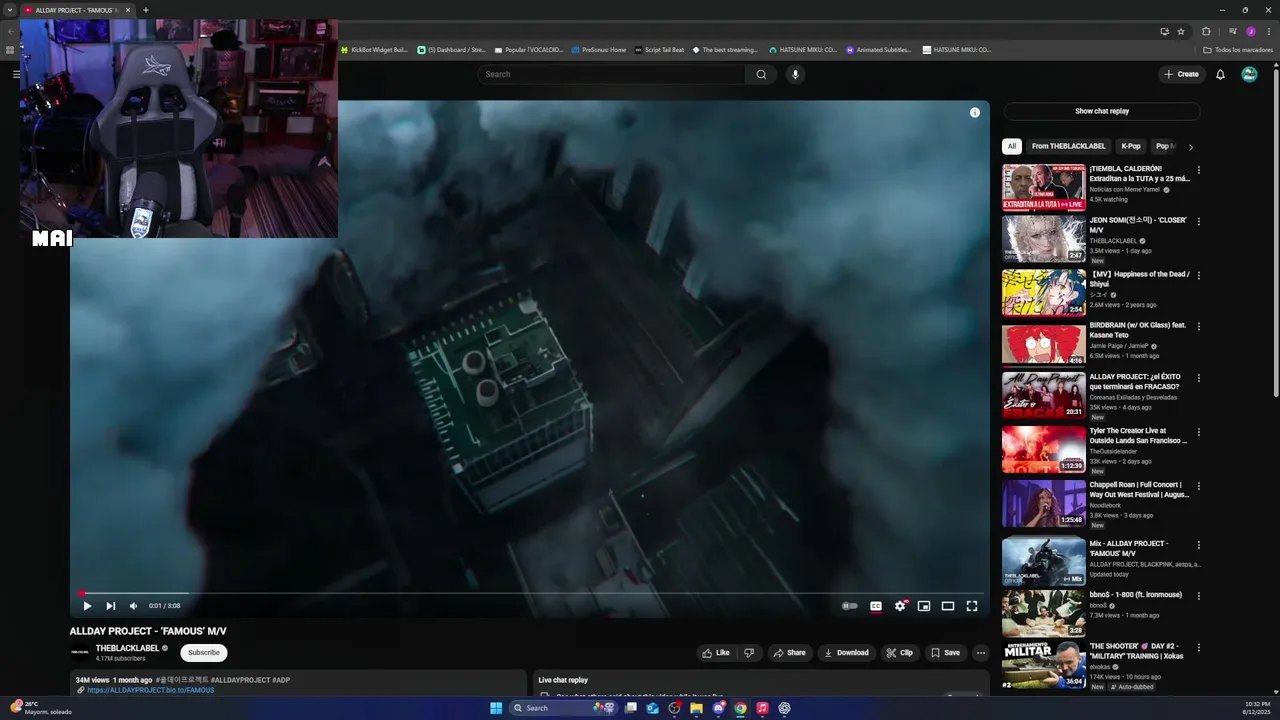The height and width of the screenshot is (720, 1280).
Task: Skip to the next video
Action: click(110, 606)
